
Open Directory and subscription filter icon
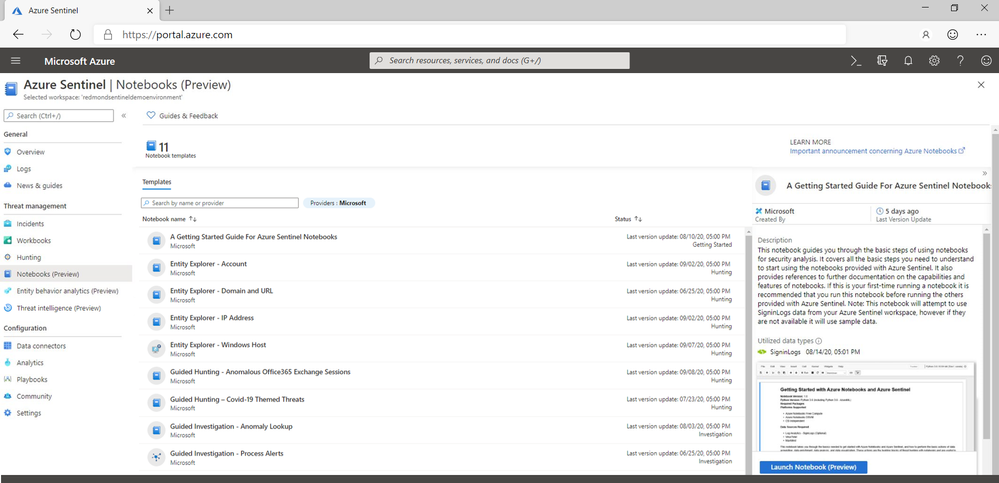[882, 61]
